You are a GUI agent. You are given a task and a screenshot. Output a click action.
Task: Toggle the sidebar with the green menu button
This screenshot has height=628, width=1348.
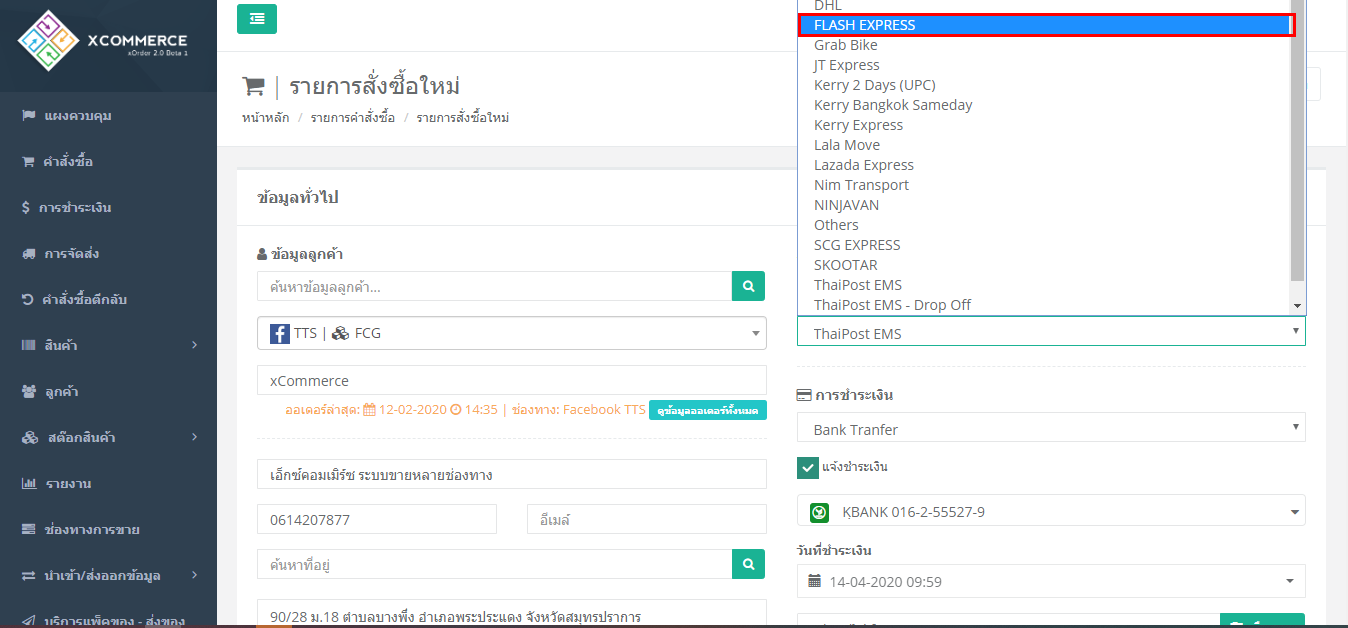[x=257, y=19]
